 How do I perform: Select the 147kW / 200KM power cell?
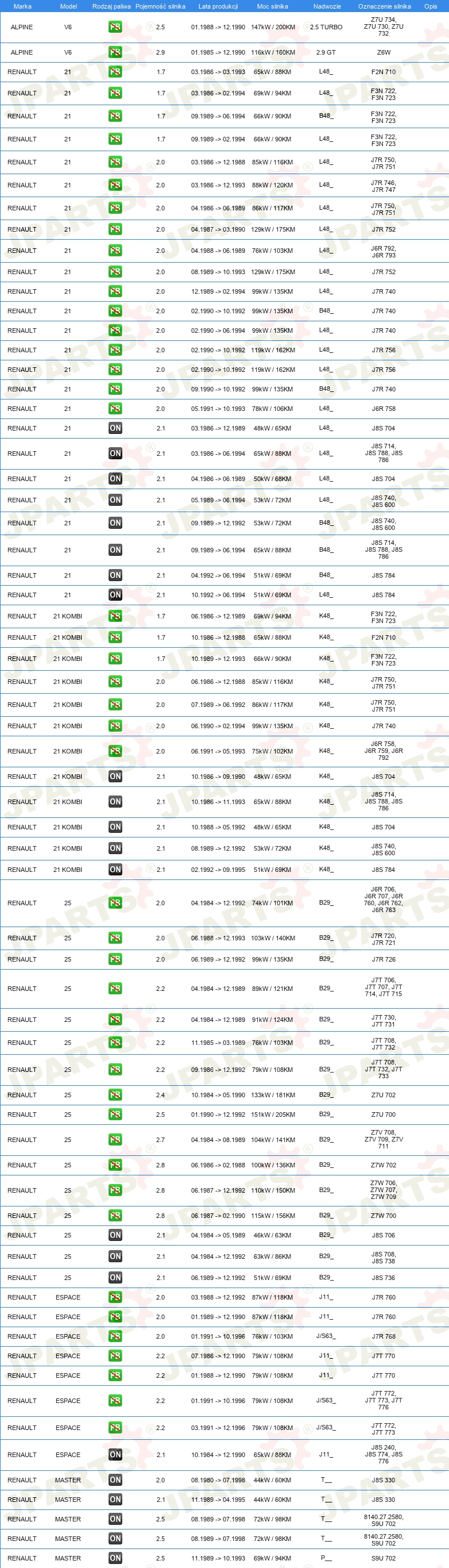273,28
